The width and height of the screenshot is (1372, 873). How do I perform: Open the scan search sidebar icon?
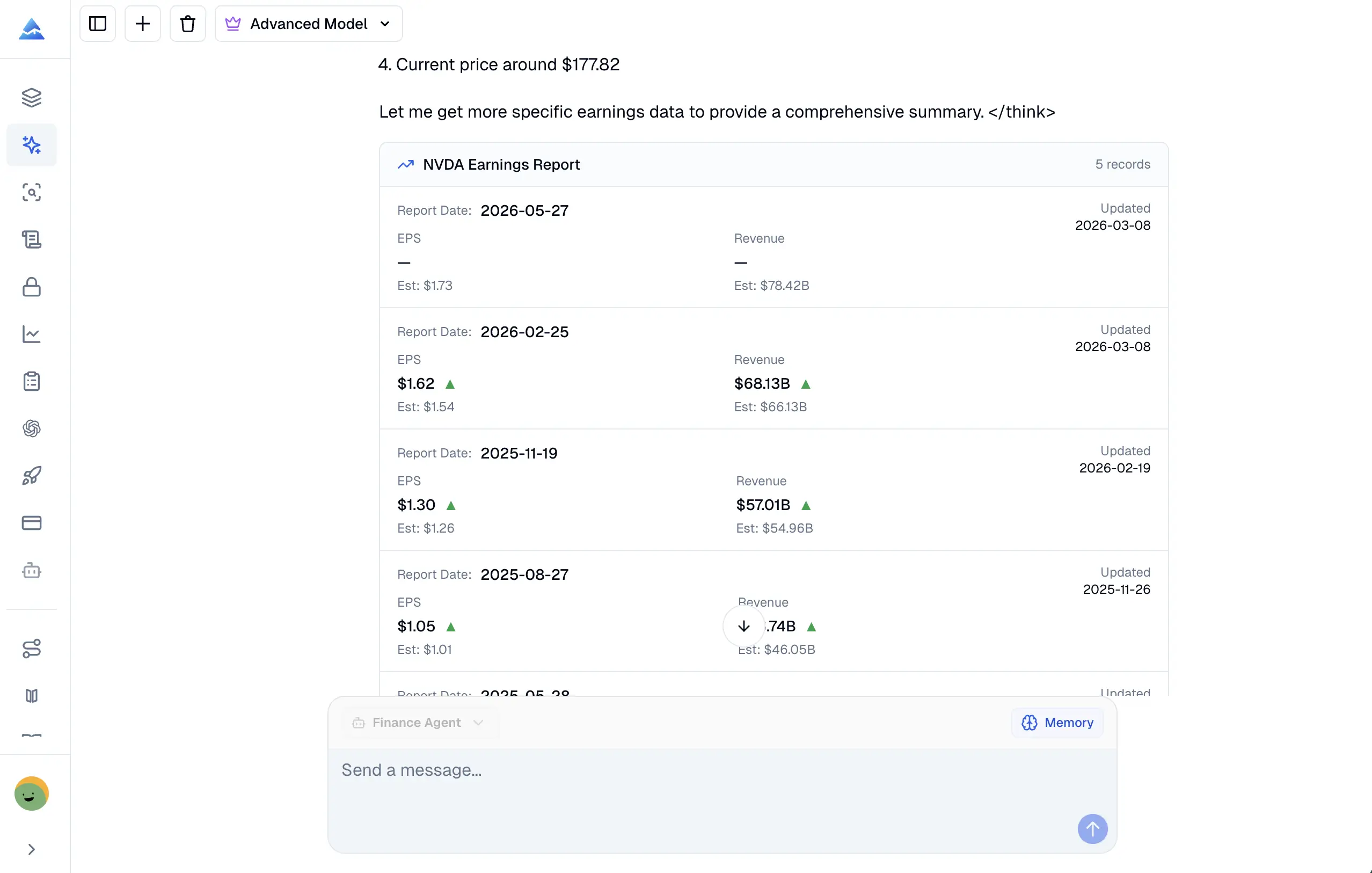tap(31, 192)
